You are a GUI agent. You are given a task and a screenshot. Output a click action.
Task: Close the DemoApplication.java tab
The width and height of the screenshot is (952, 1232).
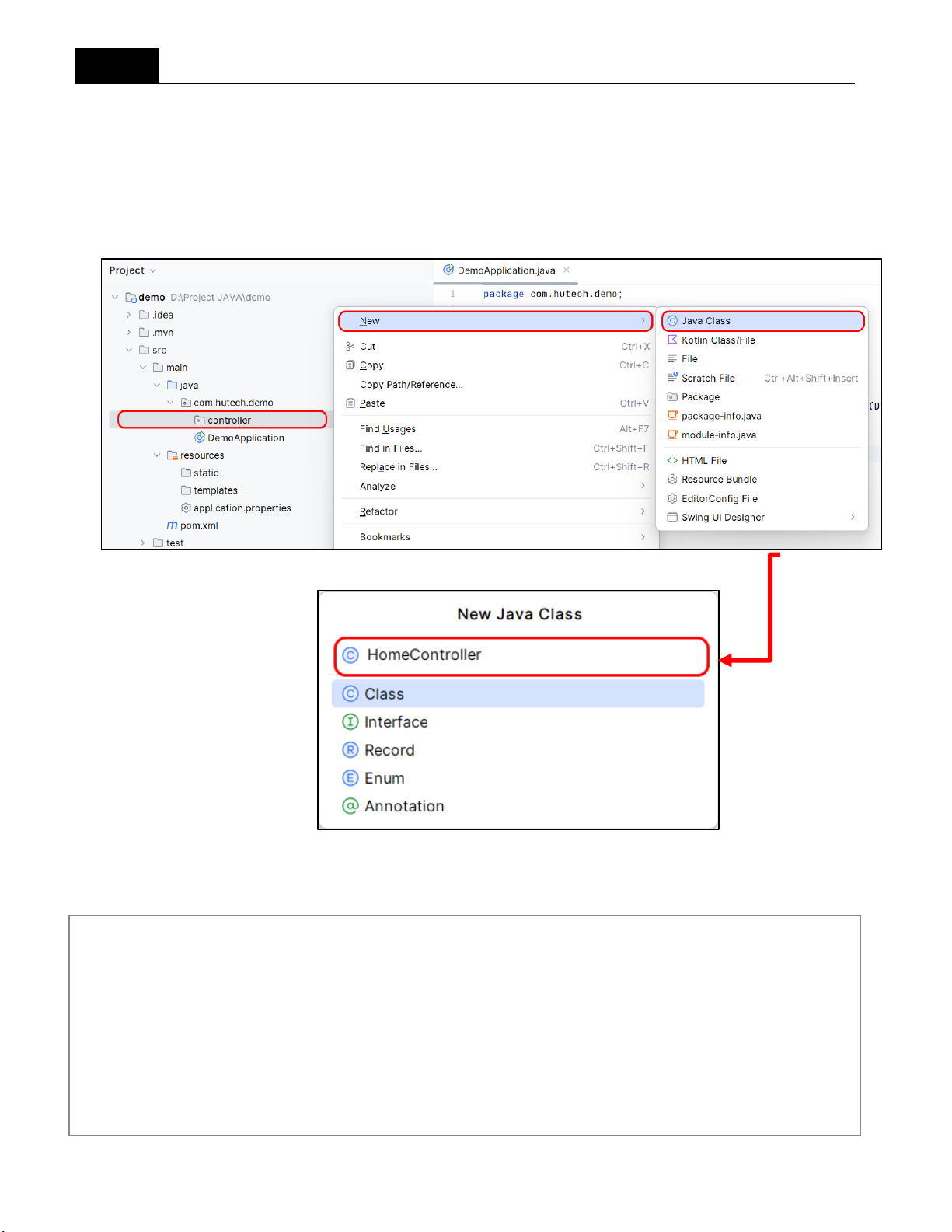567,270
